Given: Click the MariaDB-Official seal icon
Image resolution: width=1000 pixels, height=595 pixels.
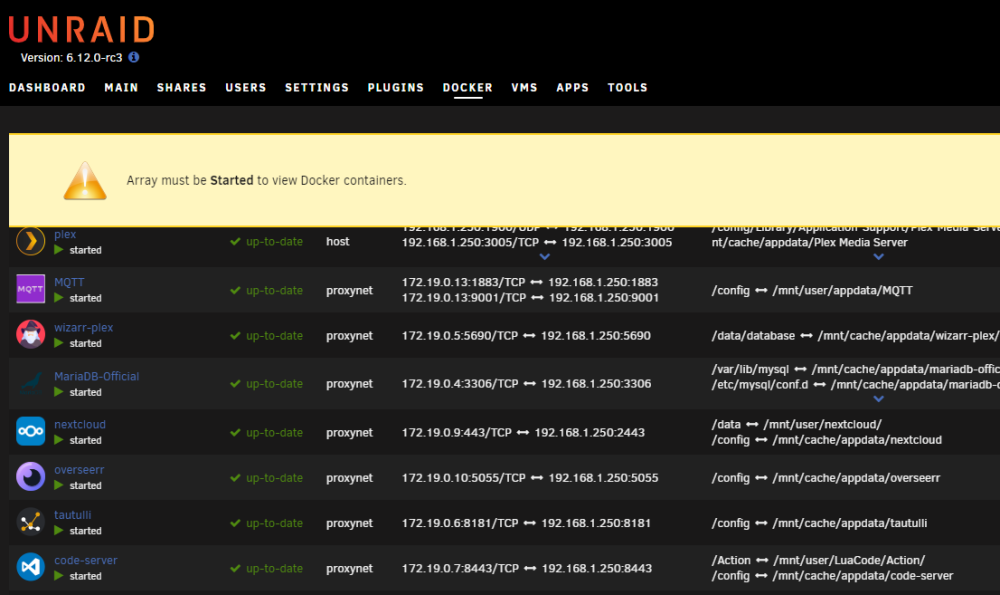Looking at the screenshot, I should click(31, 383).
